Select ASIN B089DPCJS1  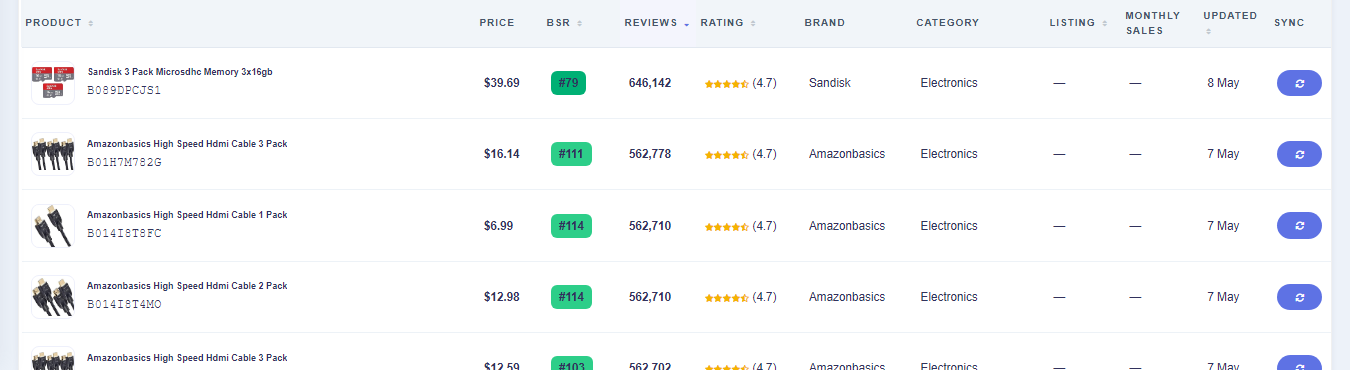click(x=124, y=90)
